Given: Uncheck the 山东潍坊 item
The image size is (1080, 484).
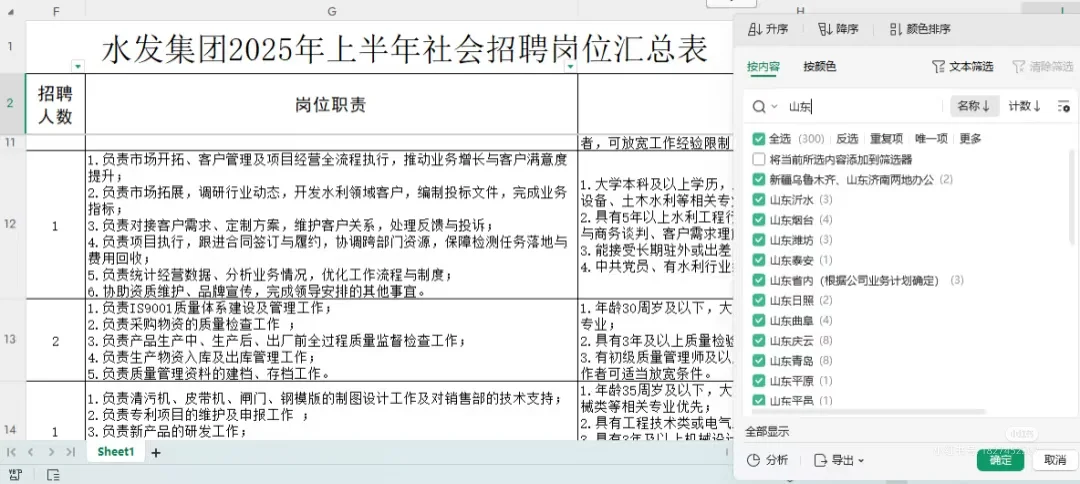Looking at the screenshot, I should click(x=758, y=240).
